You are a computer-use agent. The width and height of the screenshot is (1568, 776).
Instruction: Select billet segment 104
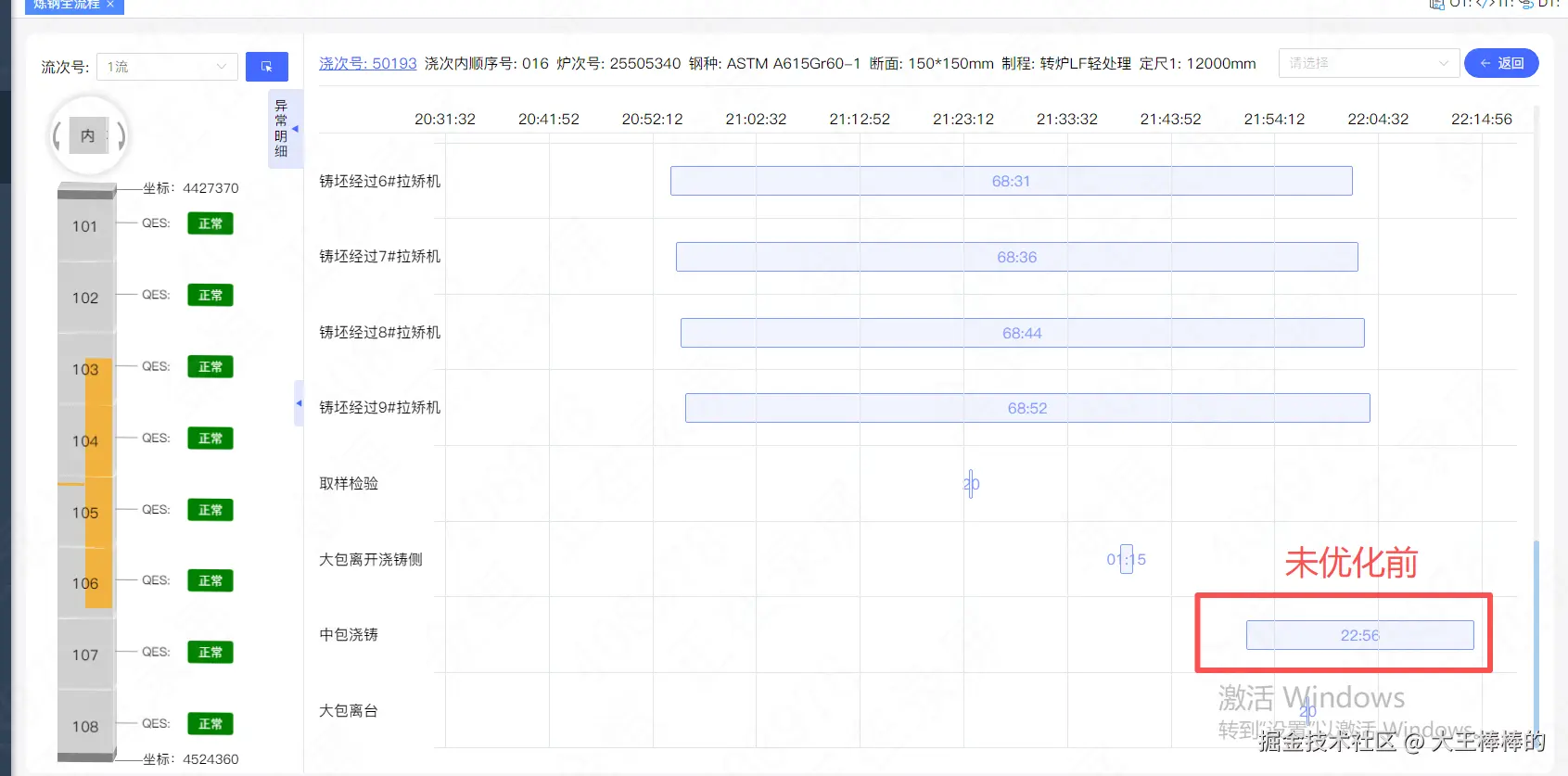(x=85, y=441)
